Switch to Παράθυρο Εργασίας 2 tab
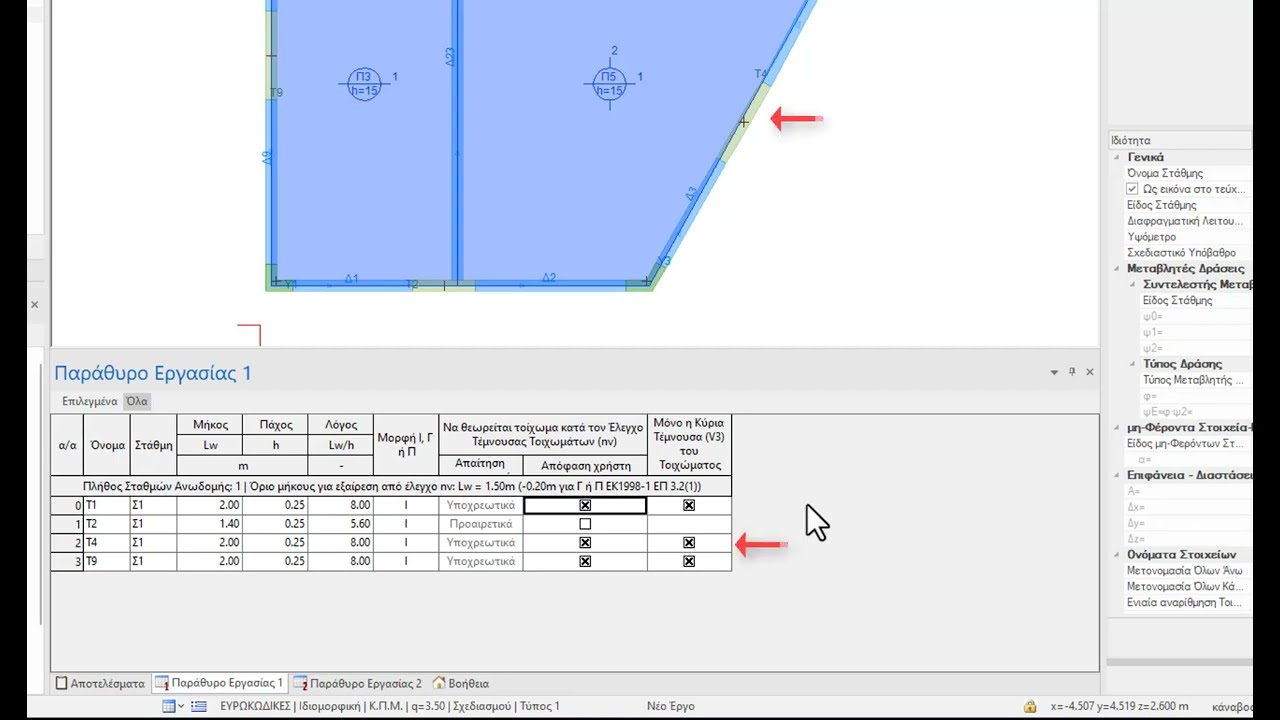The image size is (1280, 720). pos(358,684)
